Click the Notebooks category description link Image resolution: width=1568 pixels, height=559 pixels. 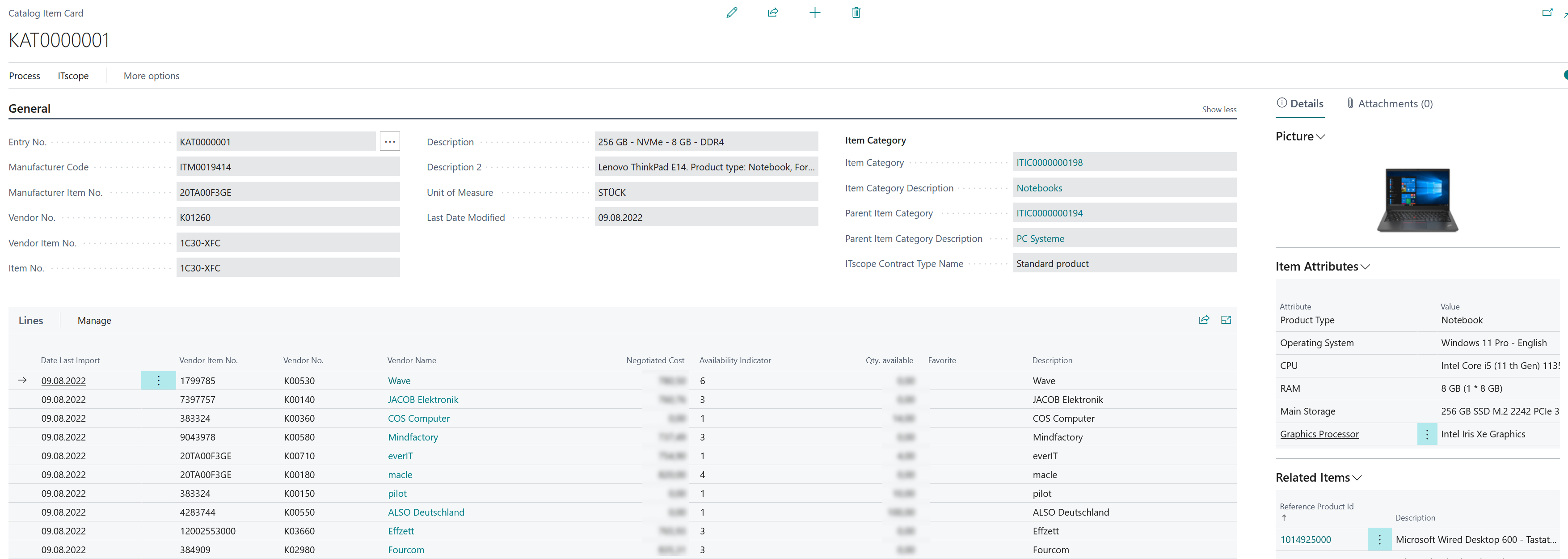[x=1039, y=188]
